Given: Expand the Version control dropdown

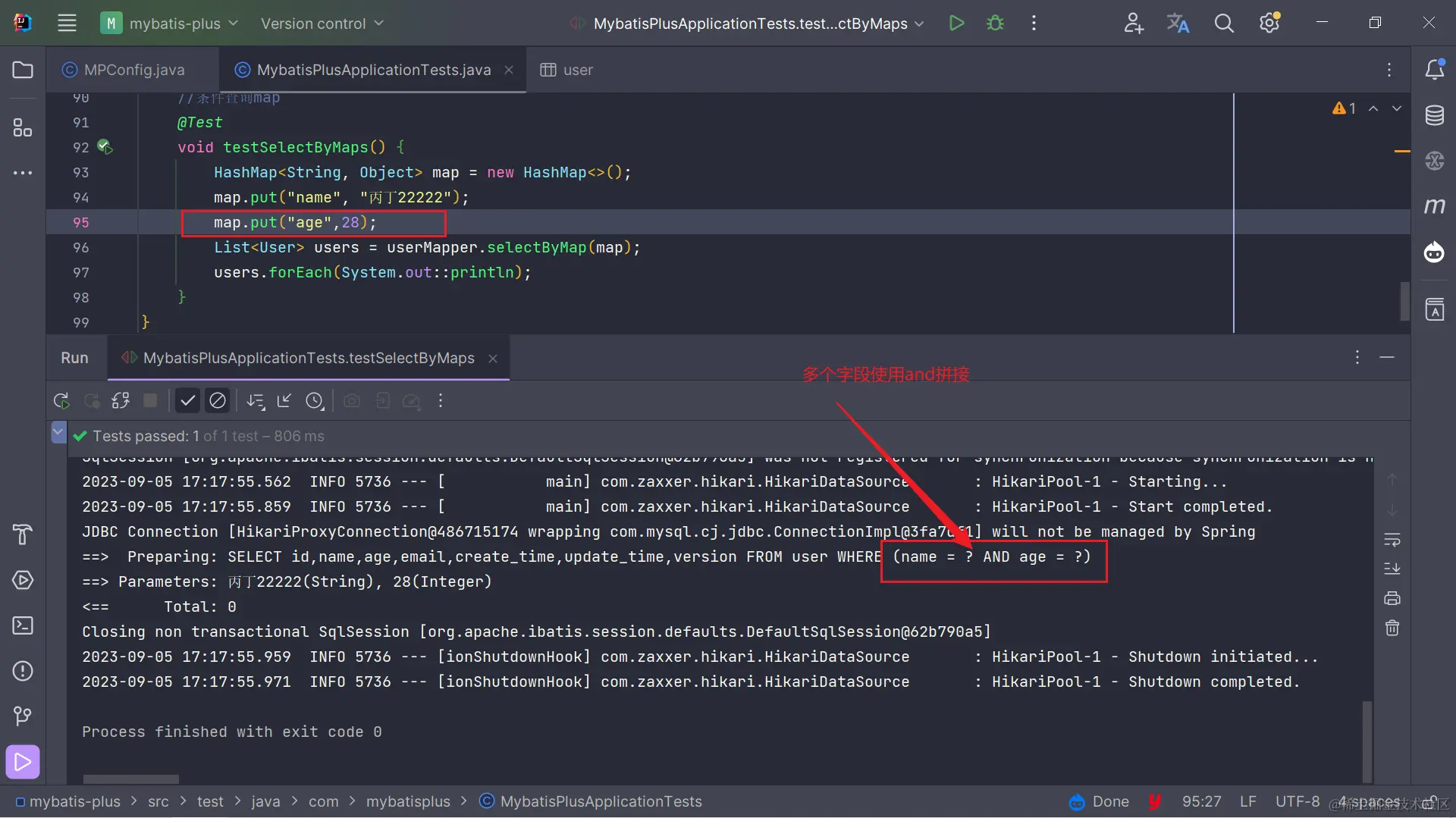Looking at the screenshot, I should coord(322,24).
